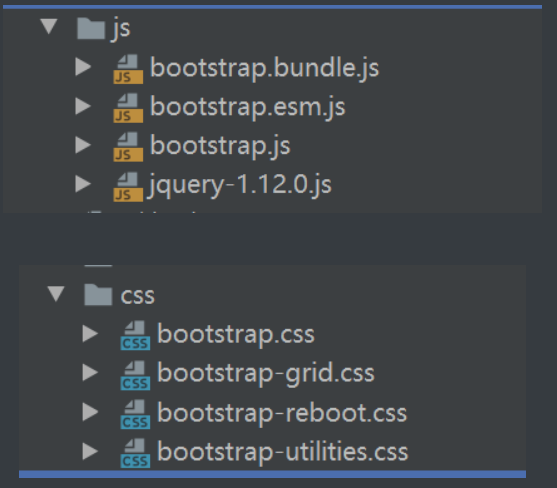557x488 pixels.
Task: Click the js folder icon
Action: [x=91, y=28]
